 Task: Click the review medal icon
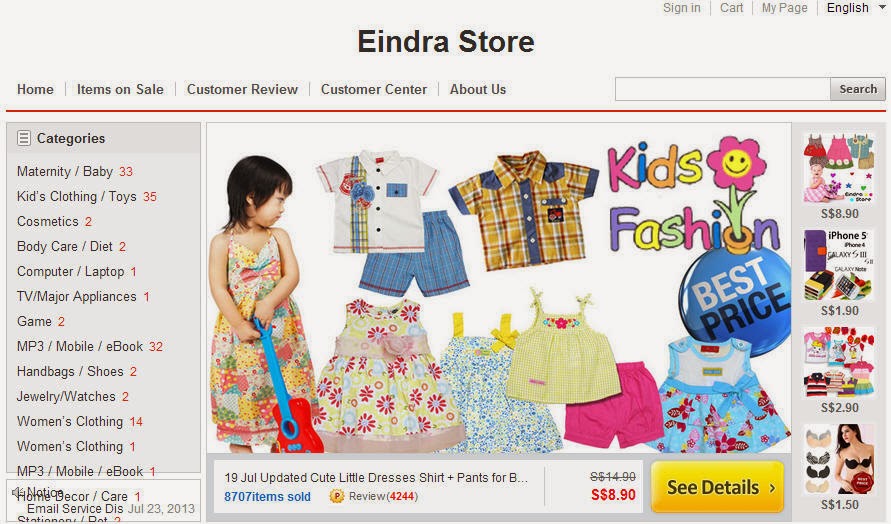tap(337, 496)
